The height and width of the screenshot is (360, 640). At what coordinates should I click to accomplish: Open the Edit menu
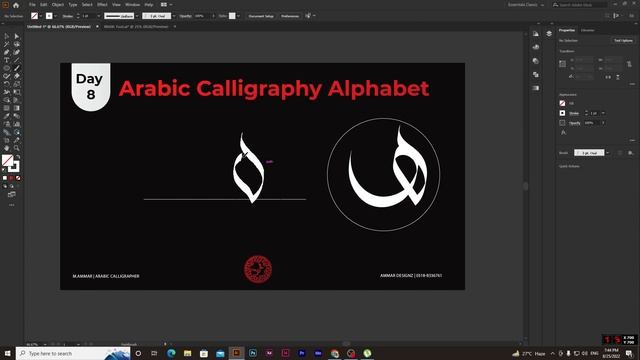43,4
